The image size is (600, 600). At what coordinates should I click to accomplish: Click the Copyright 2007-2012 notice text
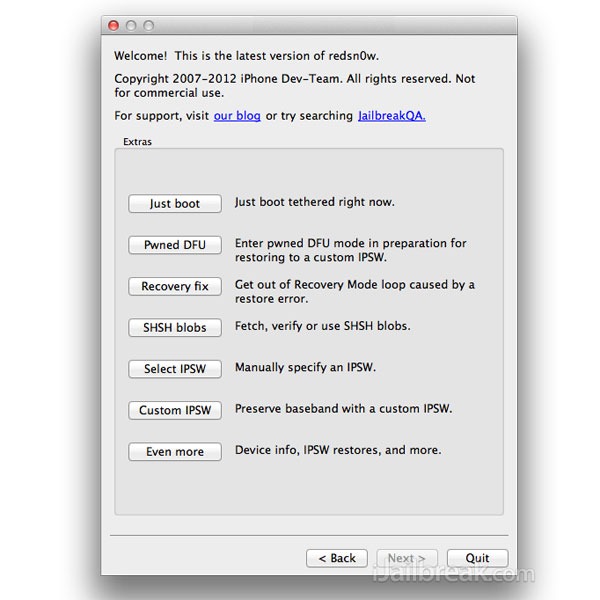pyautogui.click(x=295, y=85)
